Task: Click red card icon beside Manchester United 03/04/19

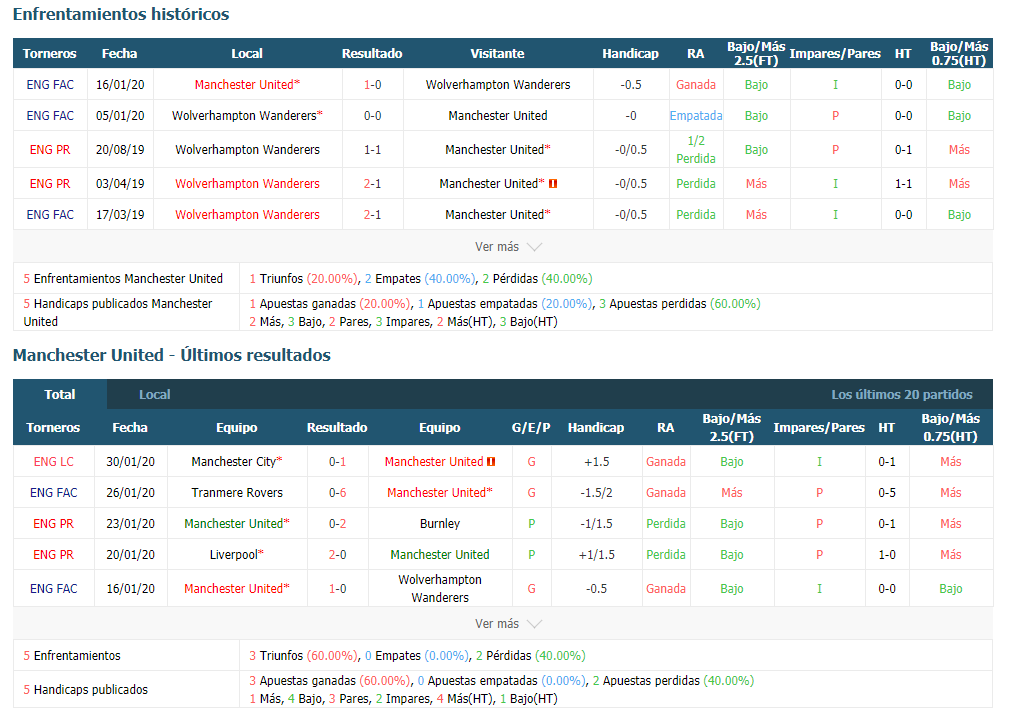Action: point(553,184)
